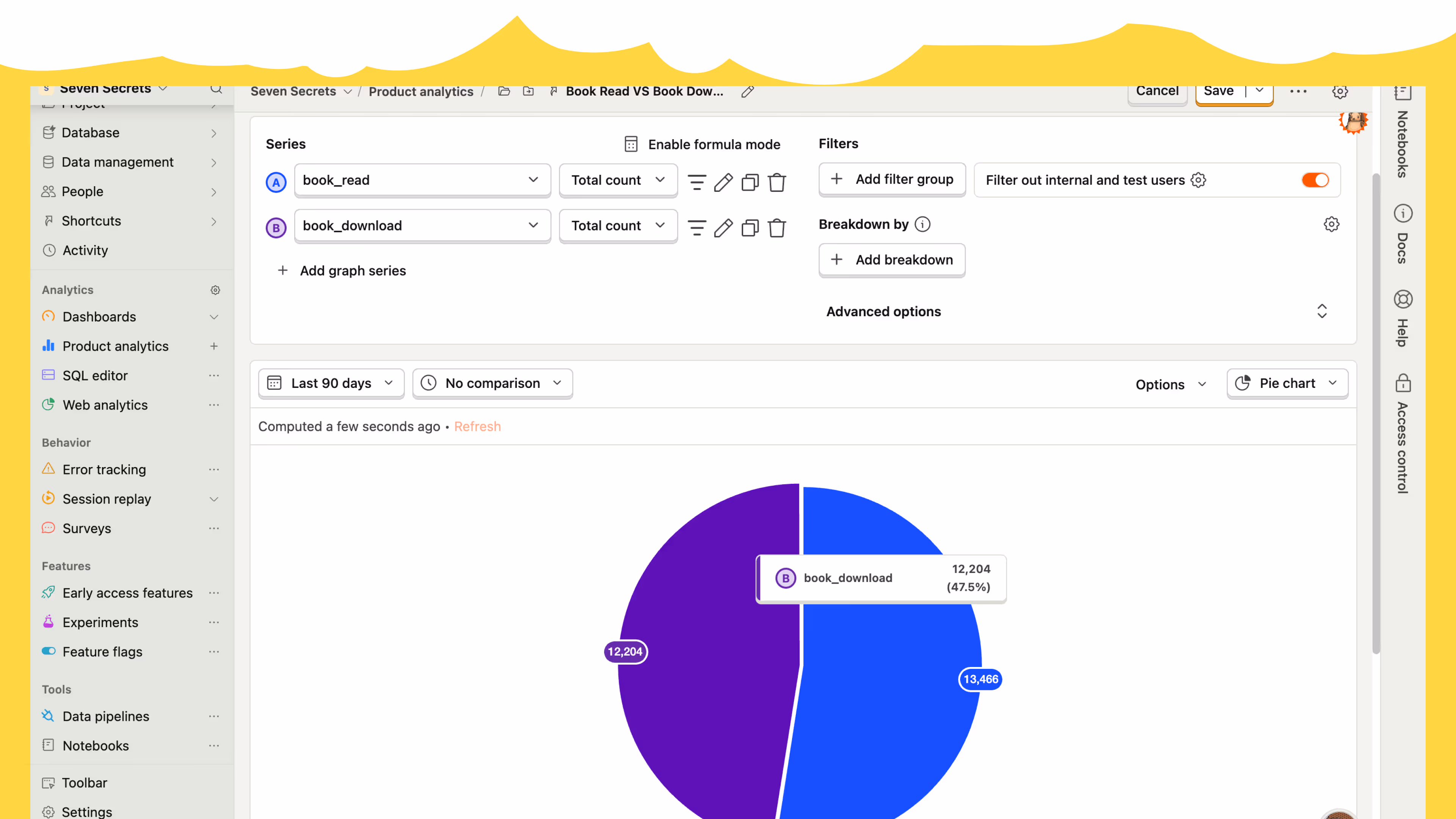Open Total count dropdown for series A
This screenshot has height=819, width=1456.
pyautogui.click(x=618, y=180)
